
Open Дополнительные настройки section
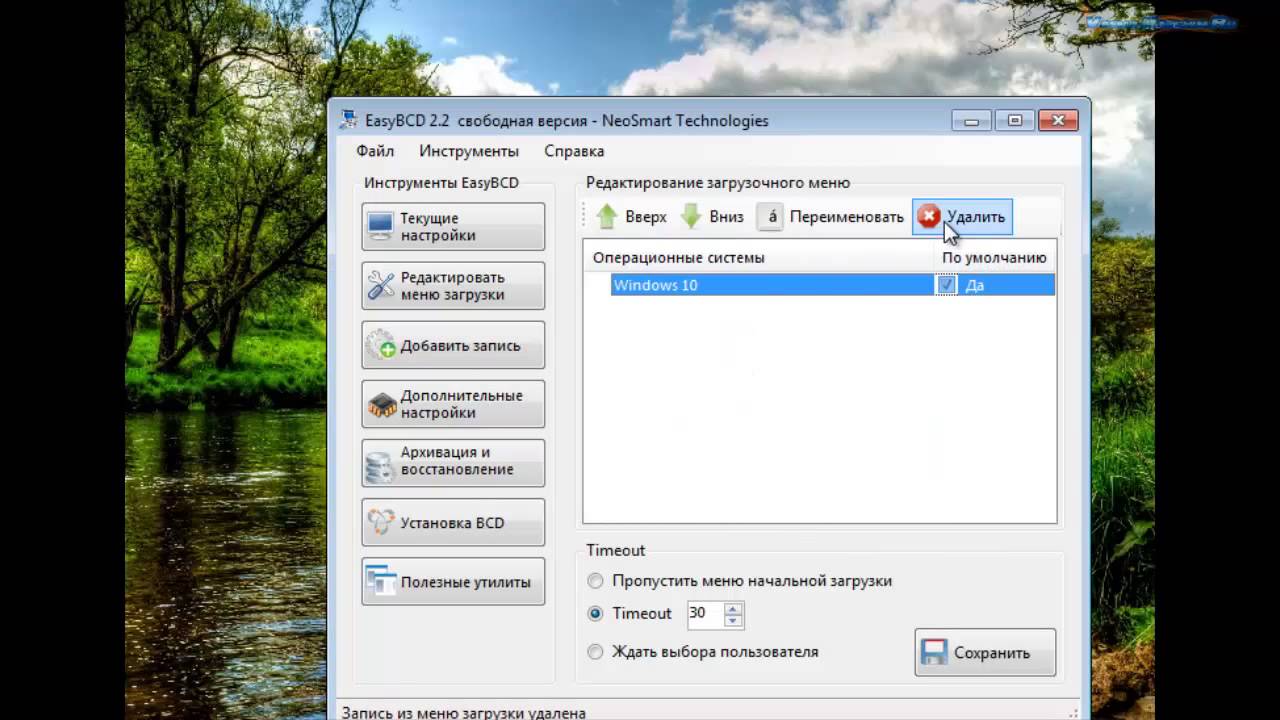point(453,404)
